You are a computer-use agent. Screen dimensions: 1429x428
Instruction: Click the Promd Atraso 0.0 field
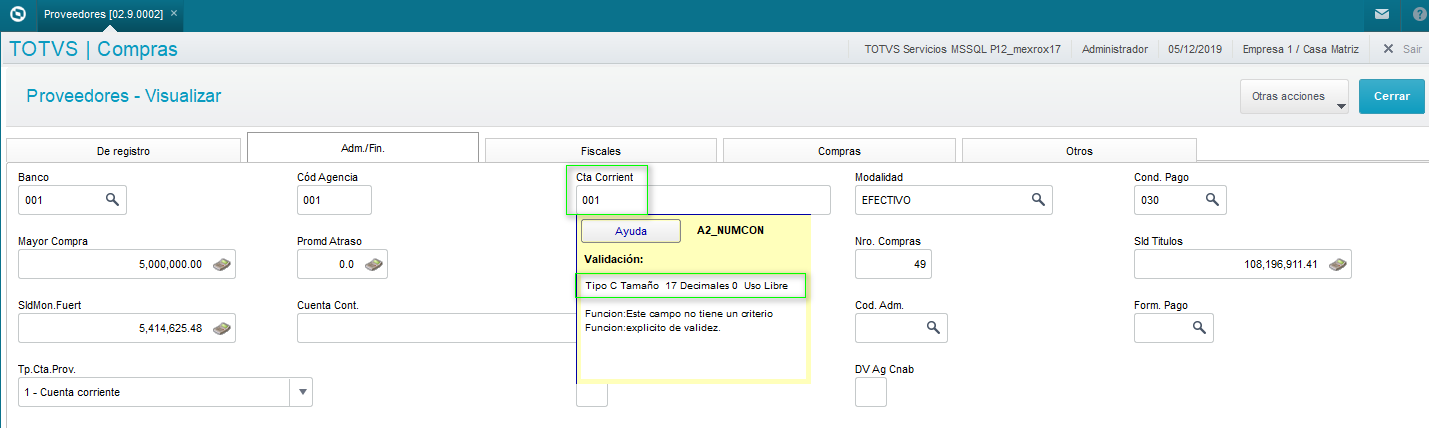coord(342,264)
